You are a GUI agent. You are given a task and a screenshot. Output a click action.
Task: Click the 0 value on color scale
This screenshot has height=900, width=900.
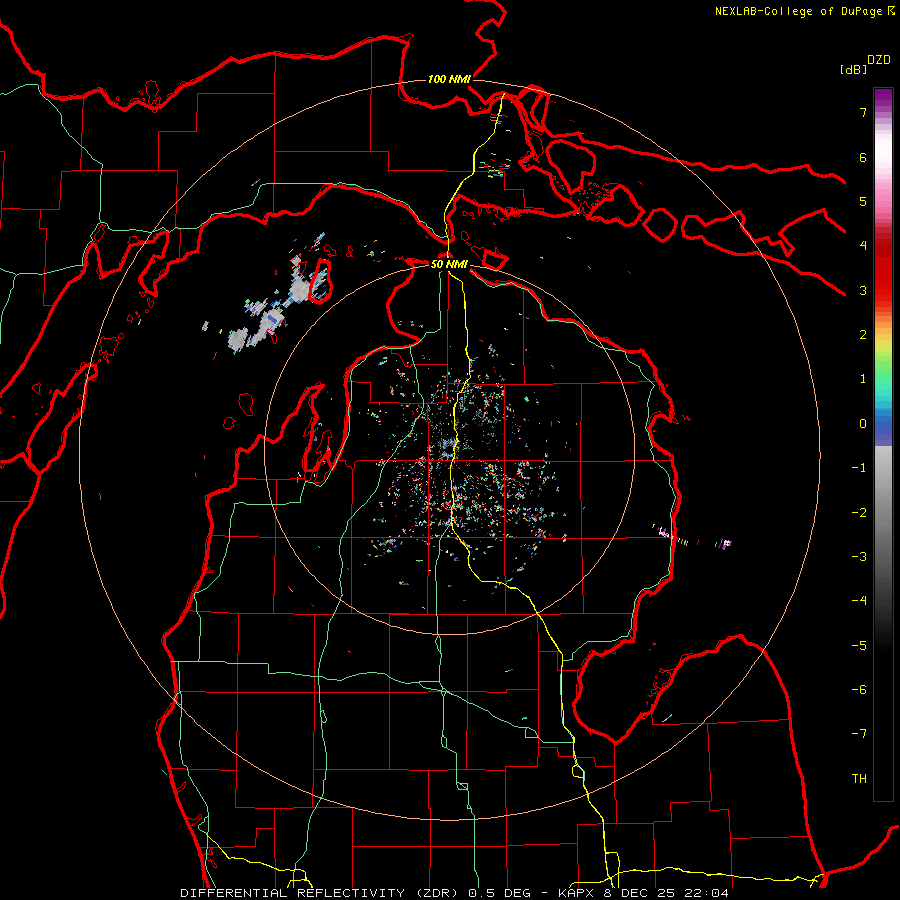pos(863,424)
